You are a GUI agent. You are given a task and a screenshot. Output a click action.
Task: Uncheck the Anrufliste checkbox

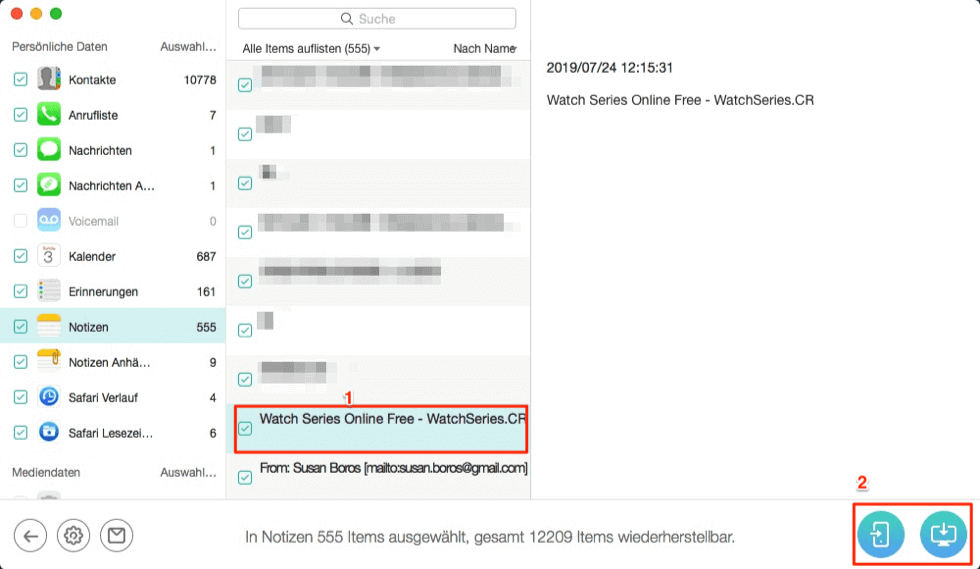coord(21,114)
